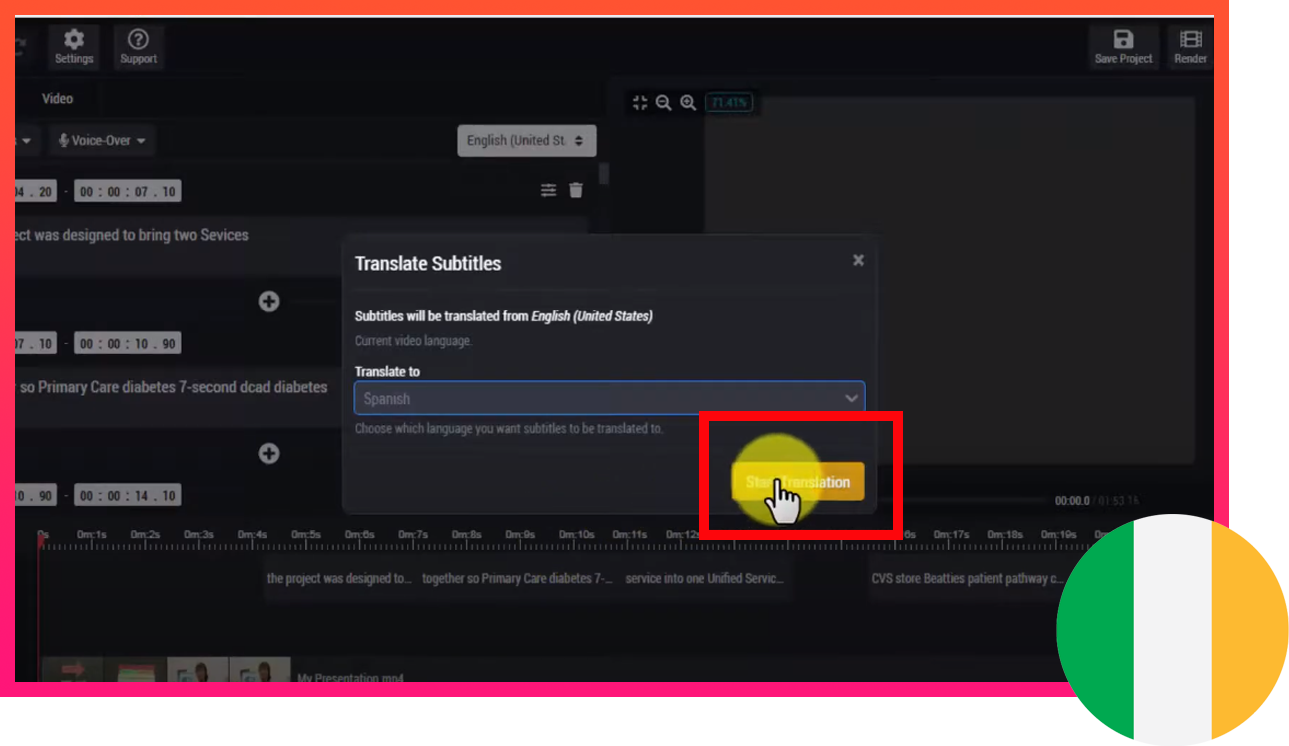Click the 0m:2s mark on the timeline ruler
Screen dimensions: 1289x746
pyautogui.click(x=145, y=535)
